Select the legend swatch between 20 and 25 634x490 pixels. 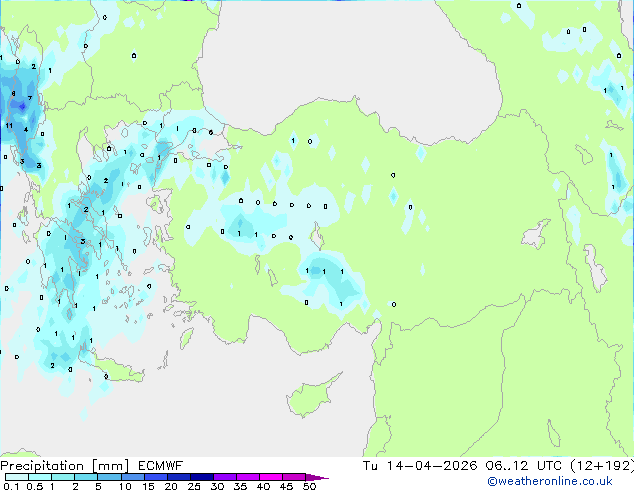[179, 477]
